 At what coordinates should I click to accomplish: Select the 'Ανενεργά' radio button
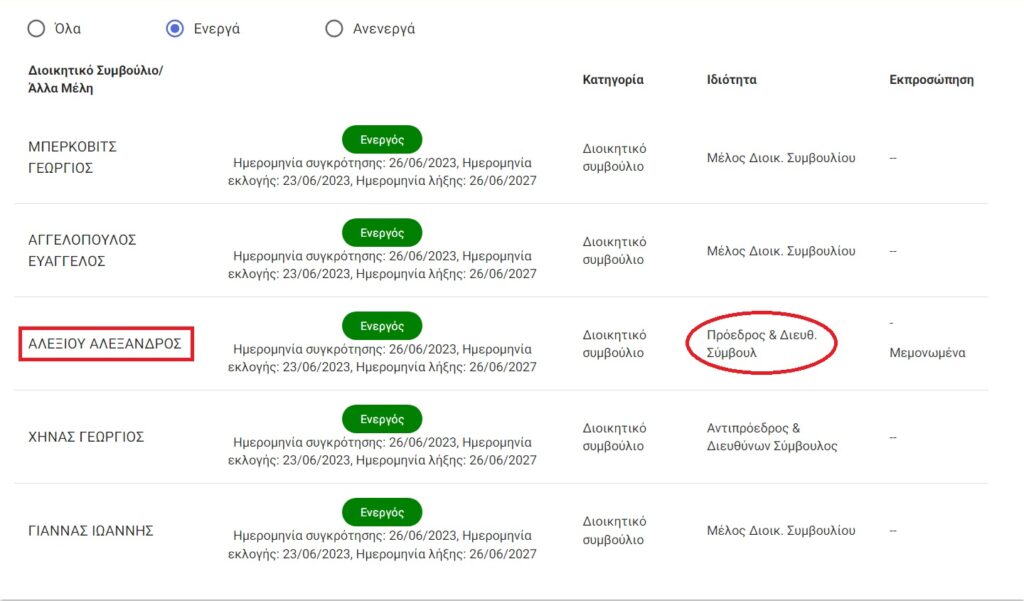(334, 28)
